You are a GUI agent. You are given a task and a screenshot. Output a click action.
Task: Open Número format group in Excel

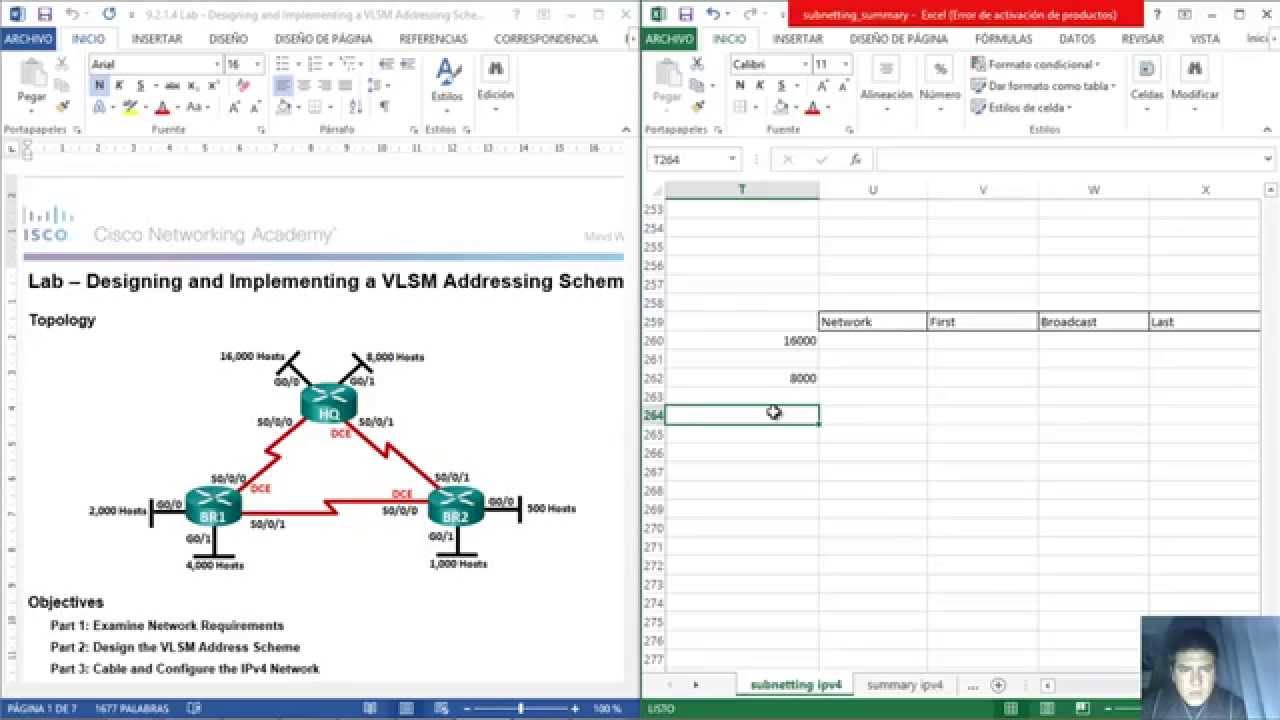coord(940,82)
